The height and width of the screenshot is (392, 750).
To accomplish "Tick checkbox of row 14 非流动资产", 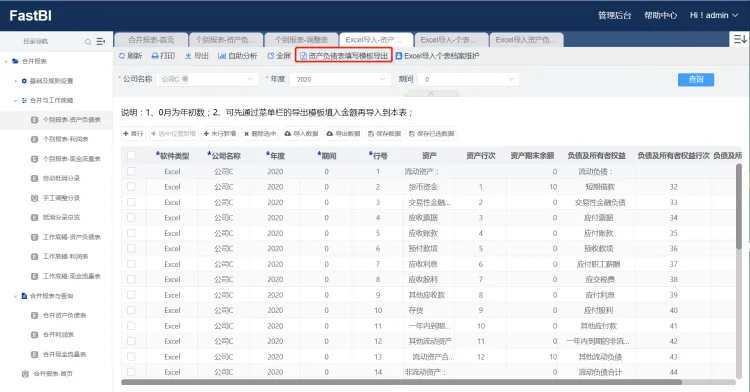I will (x=131, y=372).
